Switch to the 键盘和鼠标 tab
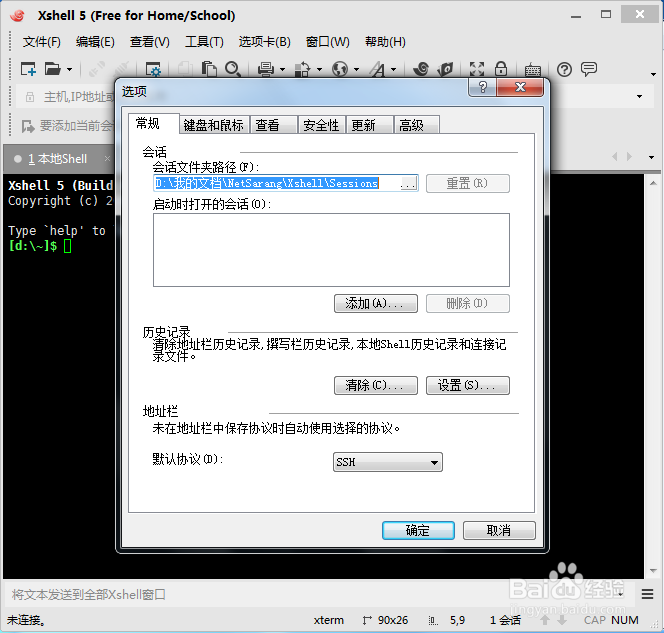The width and height of the screenshot is (664, 633). click(214, 125)
